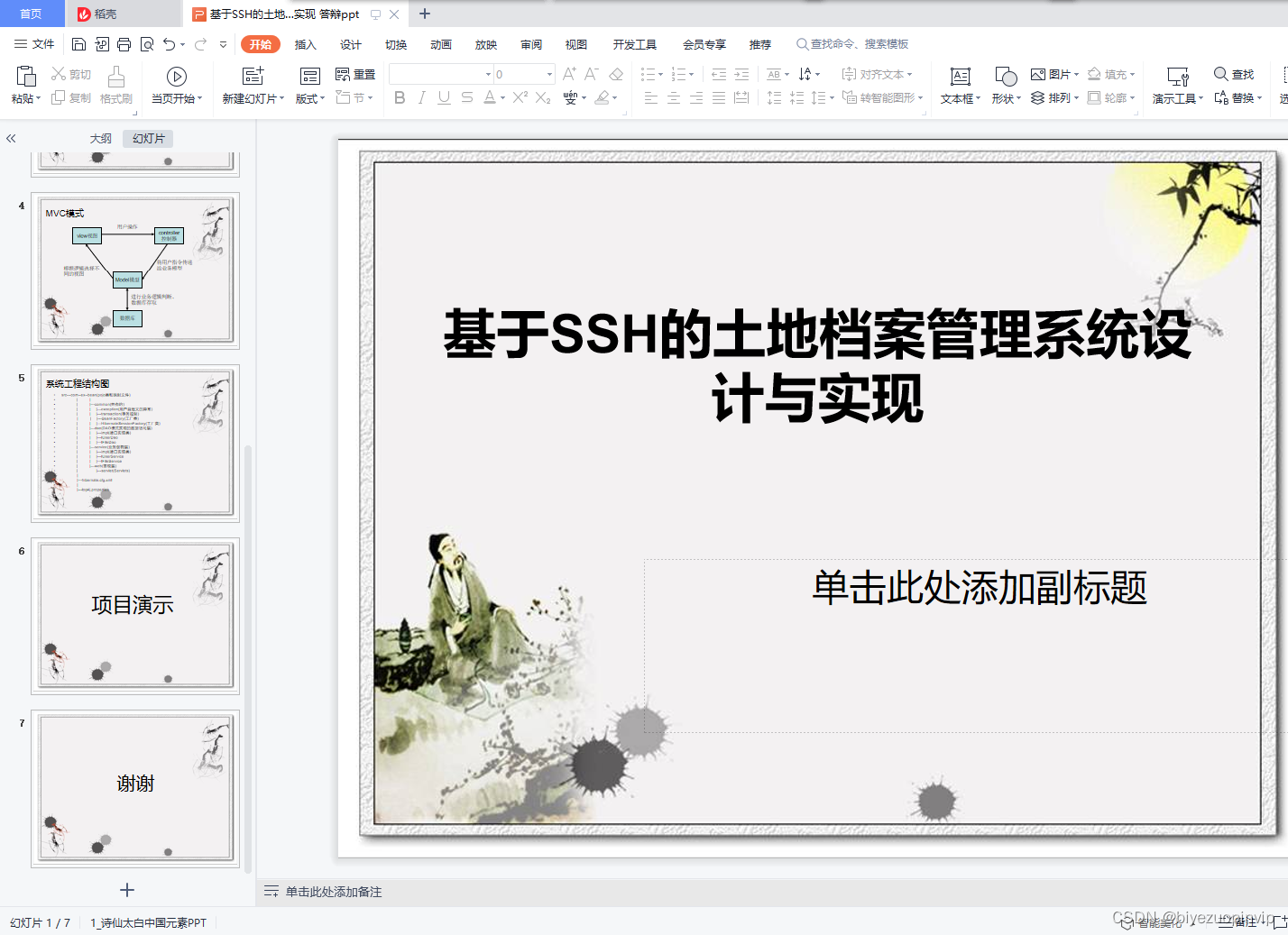Click the Paste clipboard icon

tap(26, 76)
